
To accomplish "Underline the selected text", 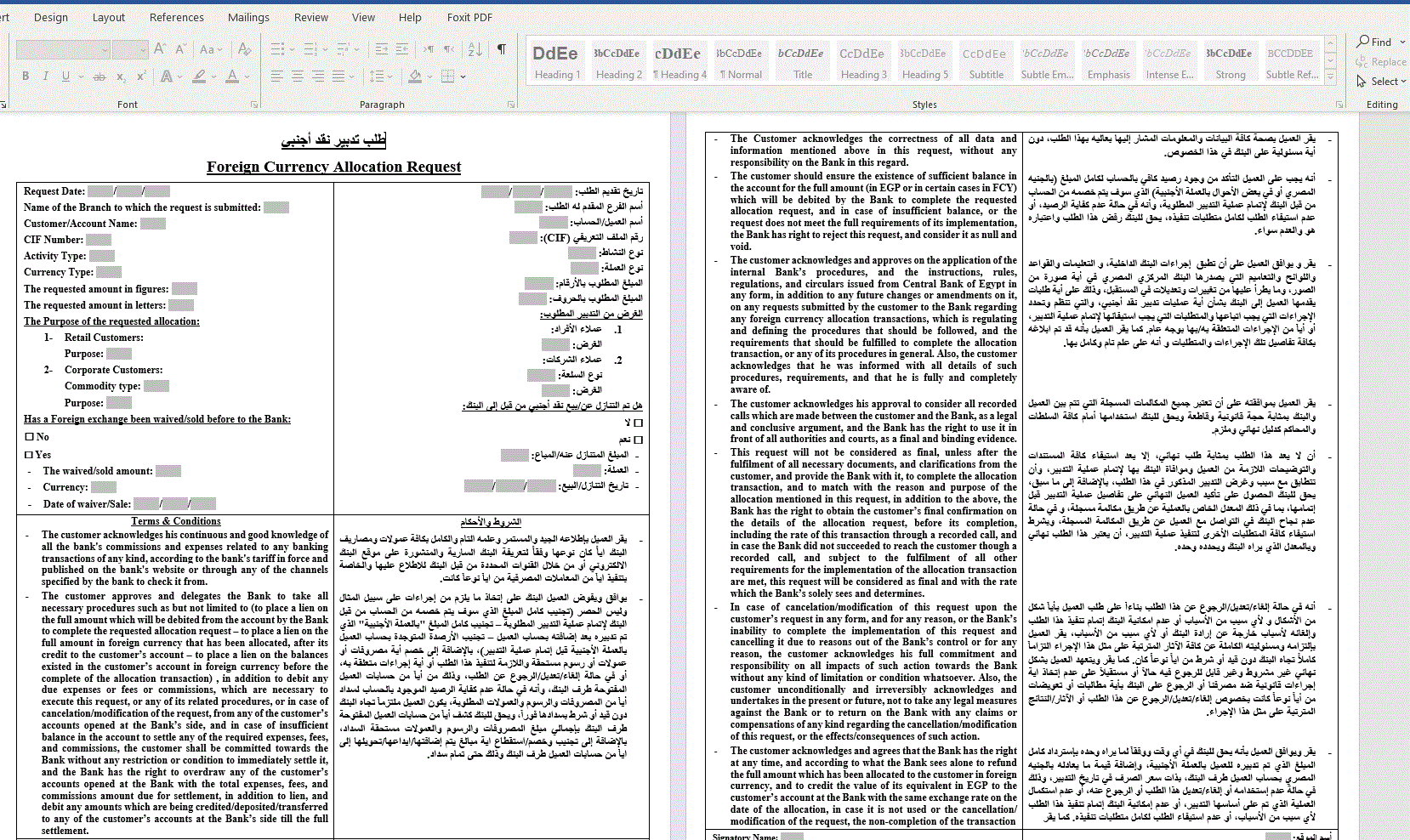I will coord(65,77).
